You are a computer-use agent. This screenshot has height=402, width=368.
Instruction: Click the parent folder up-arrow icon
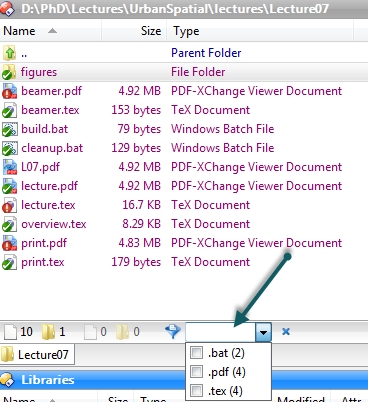[9, 53]
